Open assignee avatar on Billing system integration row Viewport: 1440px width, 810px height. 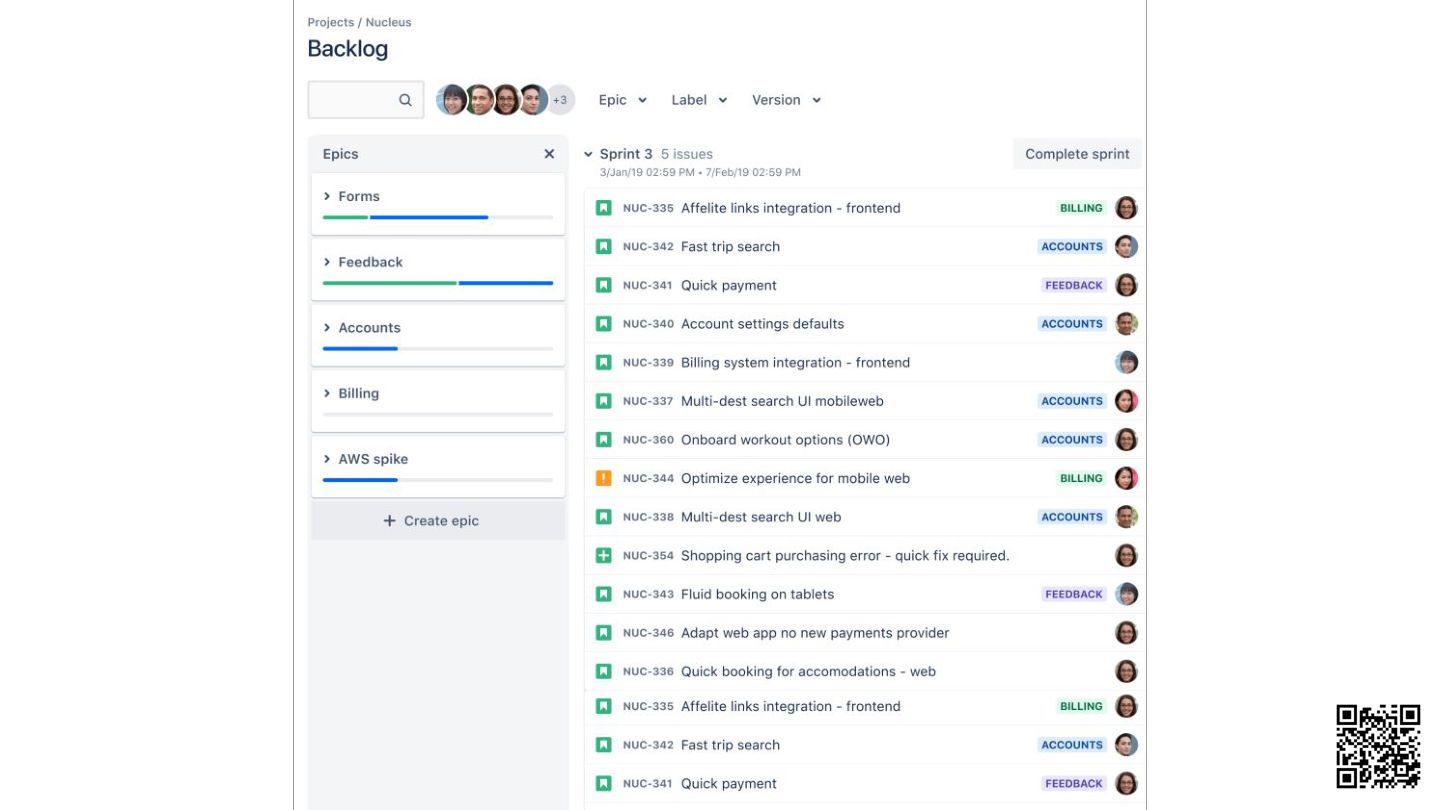point(1126,362)
